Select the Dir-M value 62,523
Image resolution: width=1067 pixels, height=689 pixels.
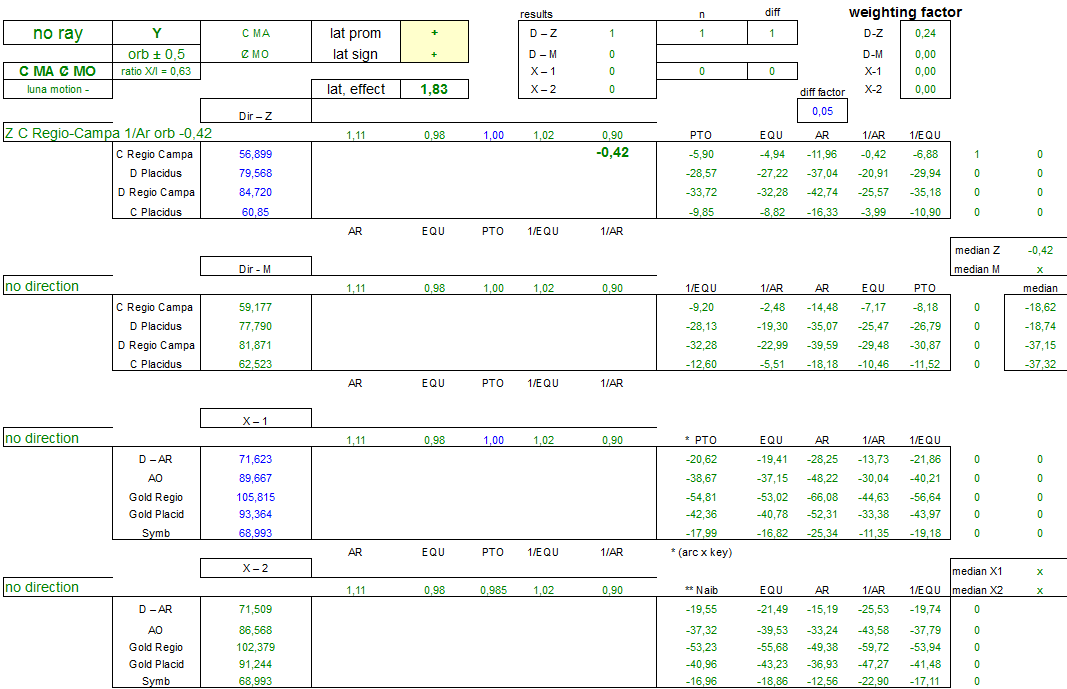255,365
